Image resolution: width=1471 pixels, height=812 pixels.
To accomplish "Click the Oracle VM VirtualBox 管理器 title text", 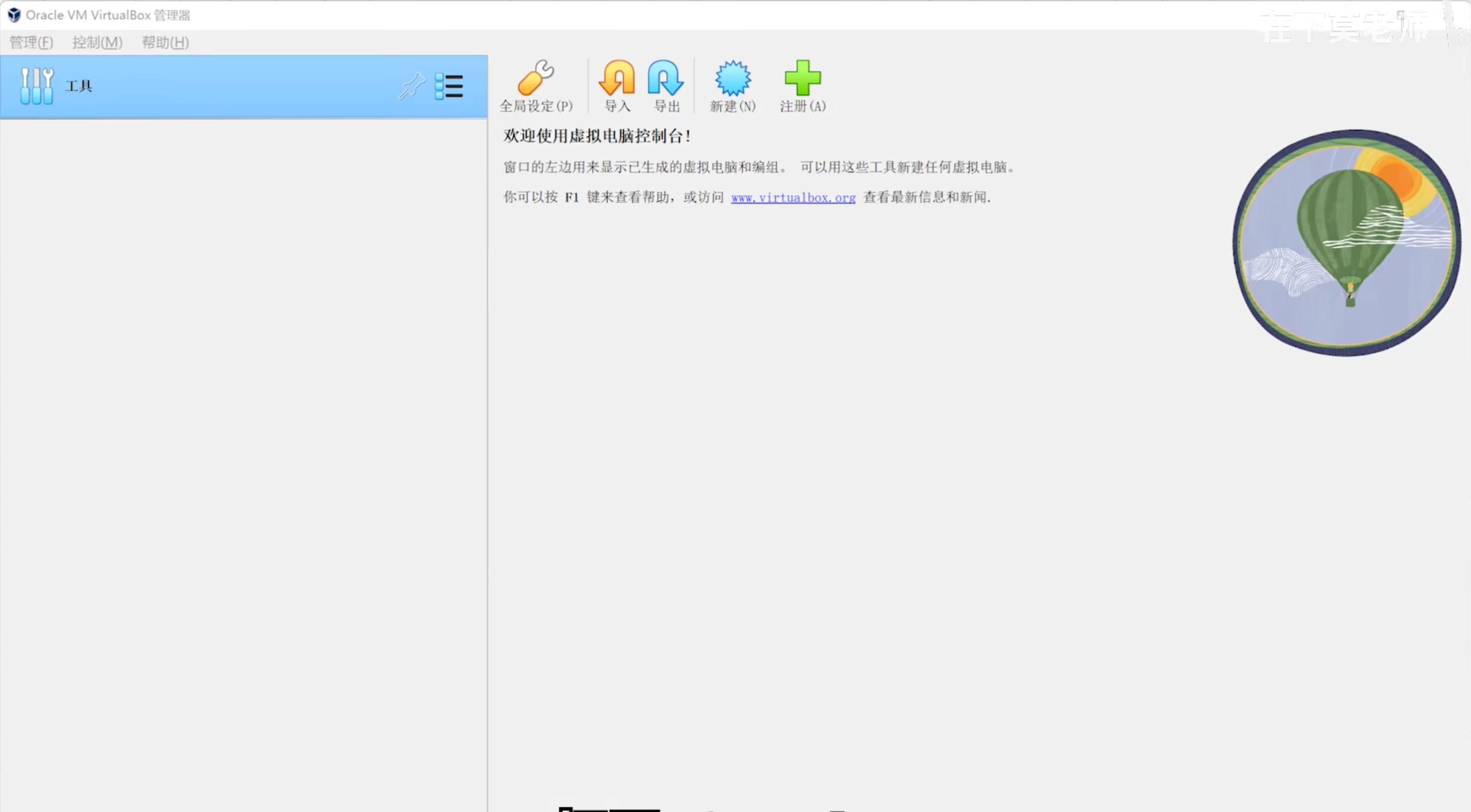I will (x=107, y=15).
